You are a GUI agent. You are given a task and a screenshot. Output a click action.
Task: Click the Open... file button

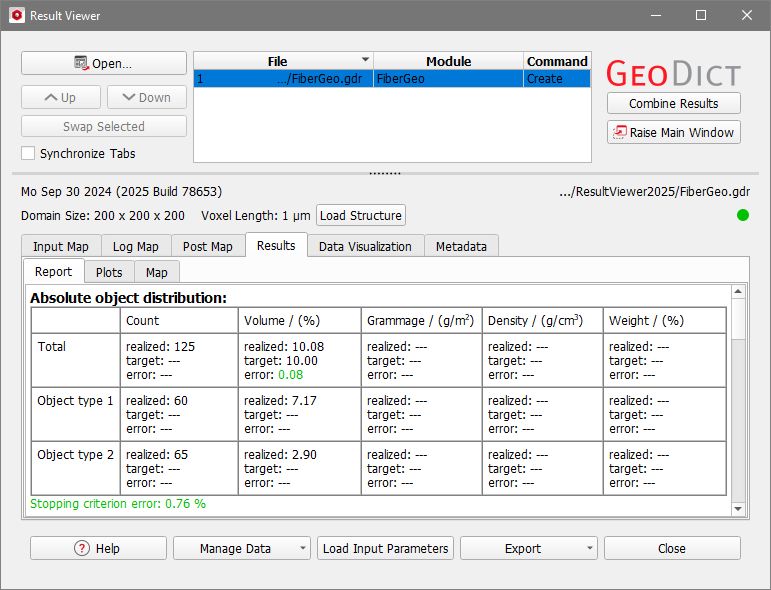104,63
